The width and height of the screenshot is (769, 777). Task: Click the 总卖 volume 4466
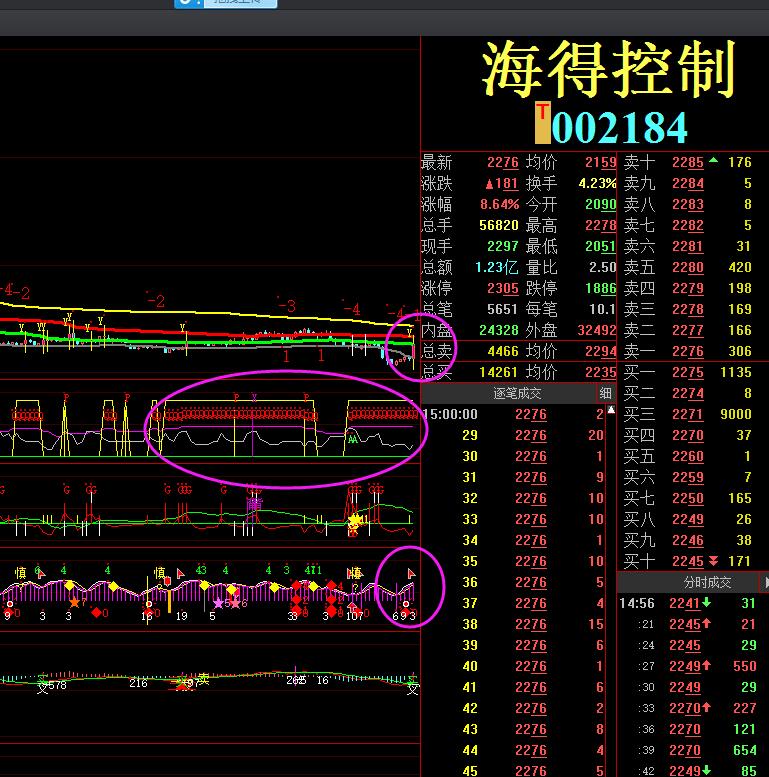pos(502,351)
